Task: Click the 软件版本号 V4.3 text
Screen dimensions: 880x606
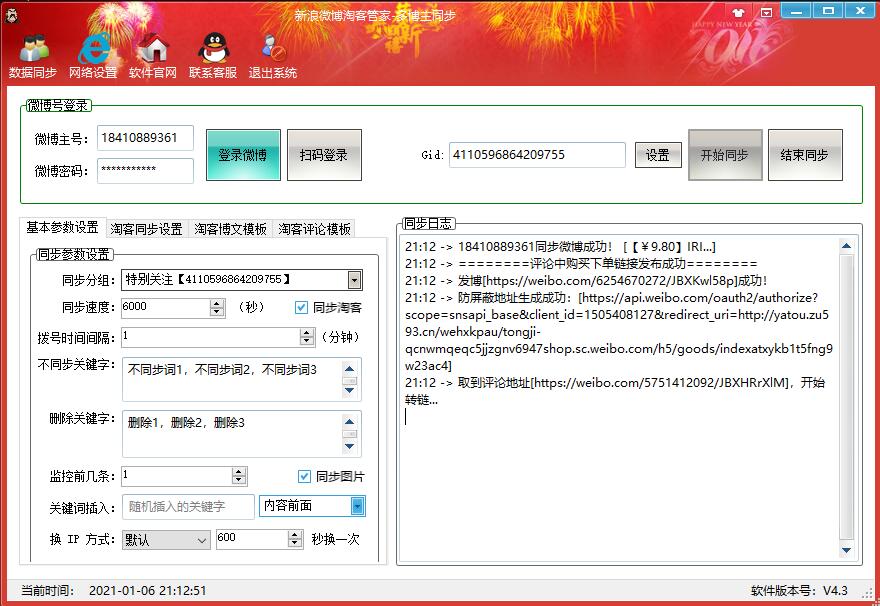Action: click(799, 590)
